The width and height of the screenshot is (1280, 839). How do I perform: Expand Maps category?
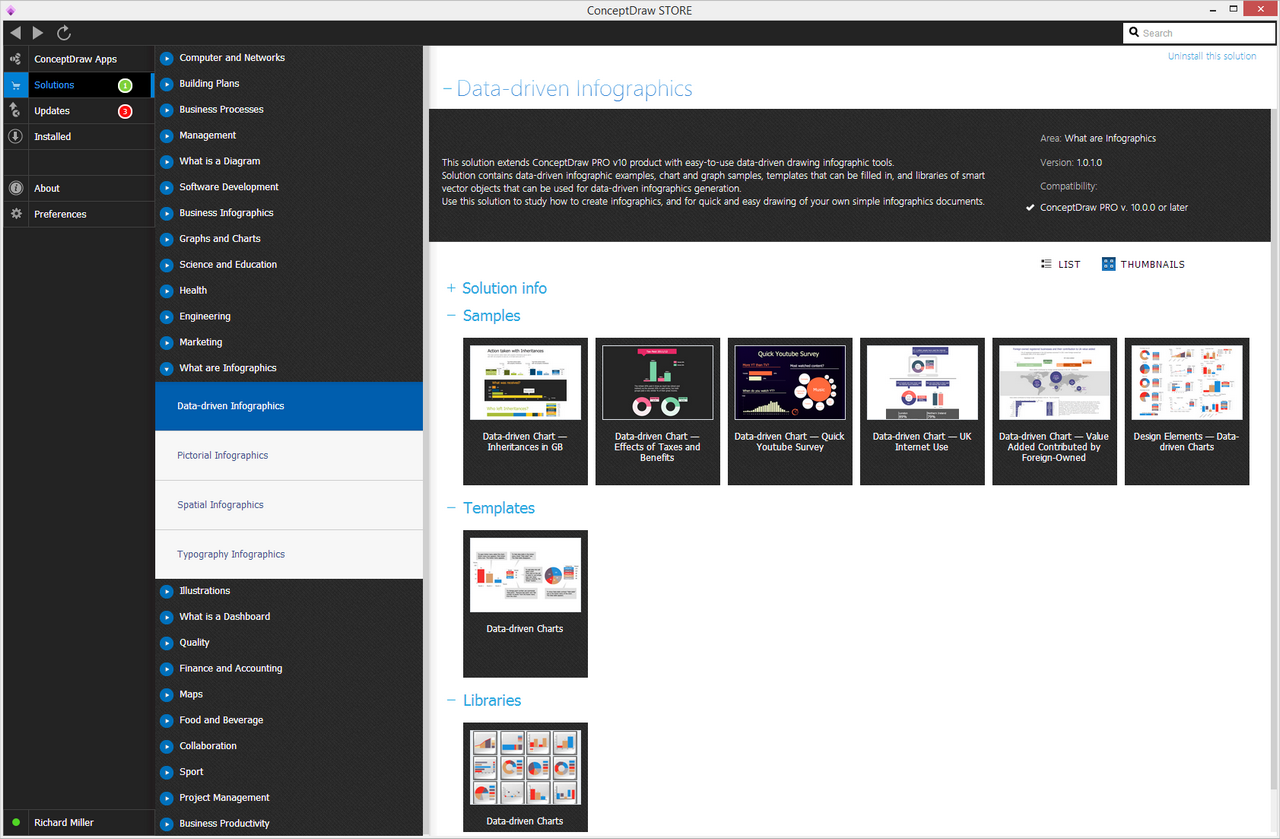click(x=167, y=695)
